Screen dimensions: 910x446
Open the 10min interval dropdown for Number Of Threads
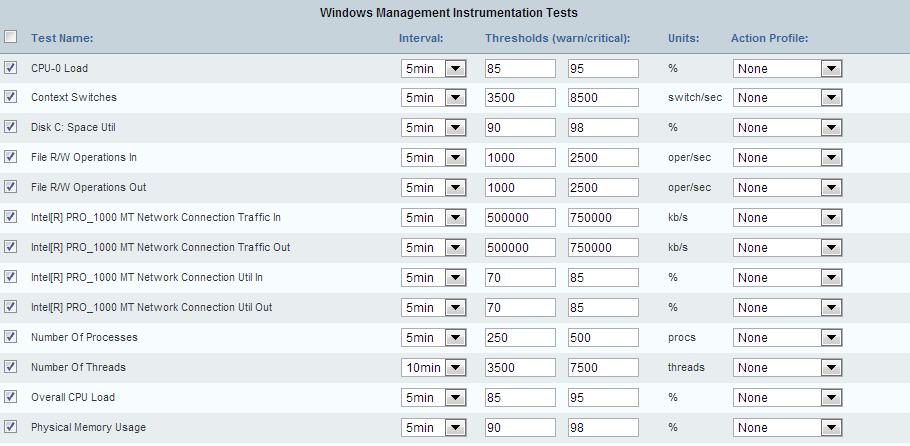pyautogui.click(x=434, y=368)
